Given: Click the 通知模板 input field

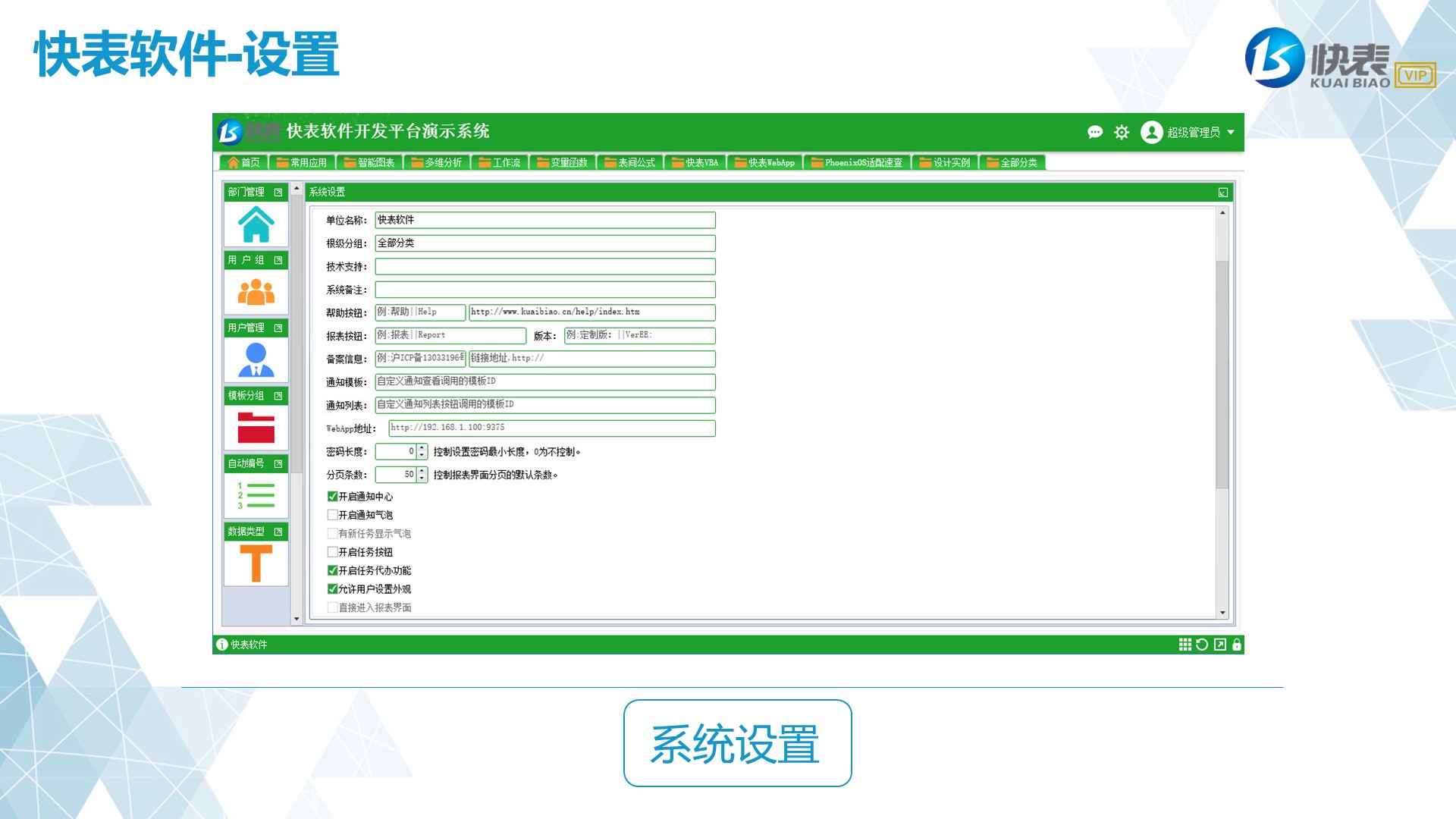Looking at the screenshot, I should tap(545, 382).
